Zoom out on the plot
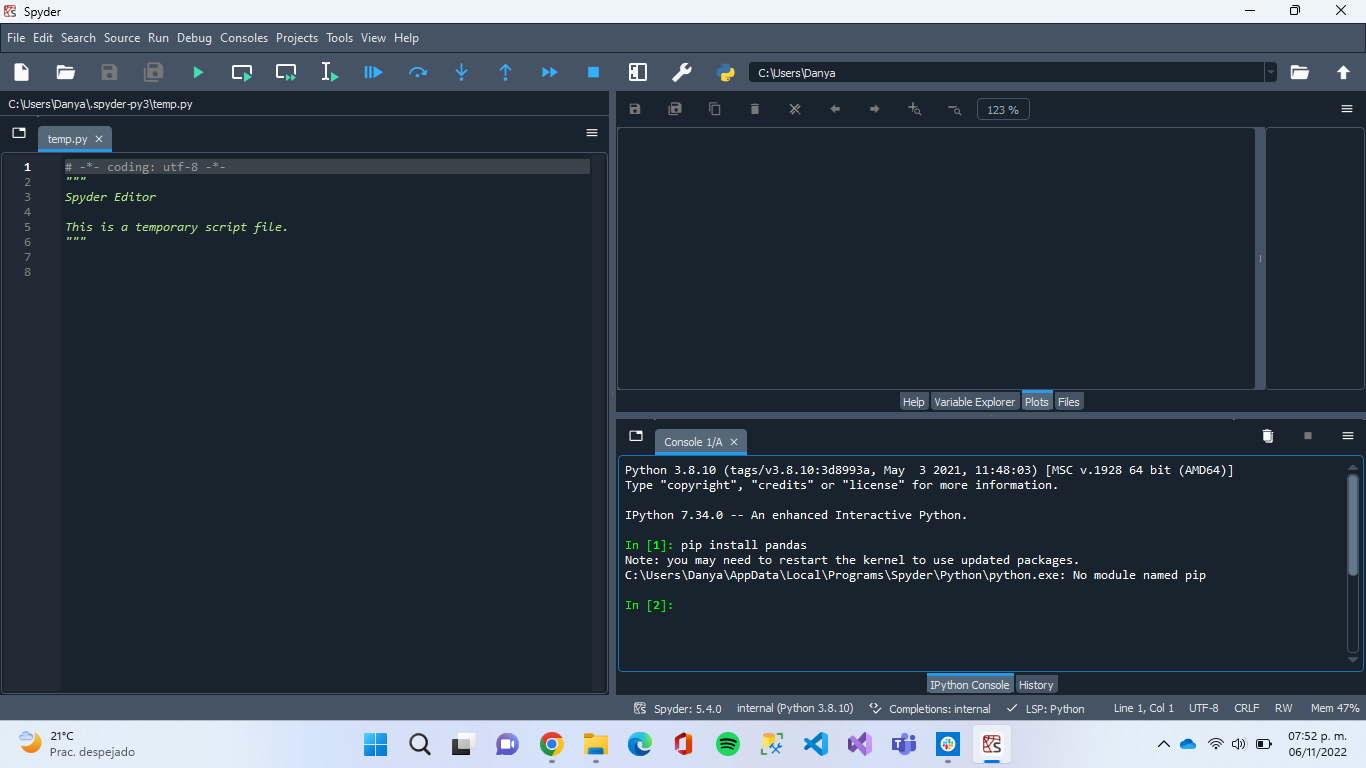1366x768 pixels. 955,109
